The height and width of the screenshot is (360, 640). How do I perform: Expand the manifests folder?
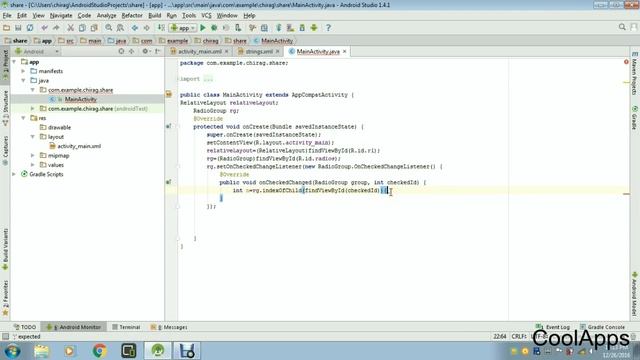23,71
